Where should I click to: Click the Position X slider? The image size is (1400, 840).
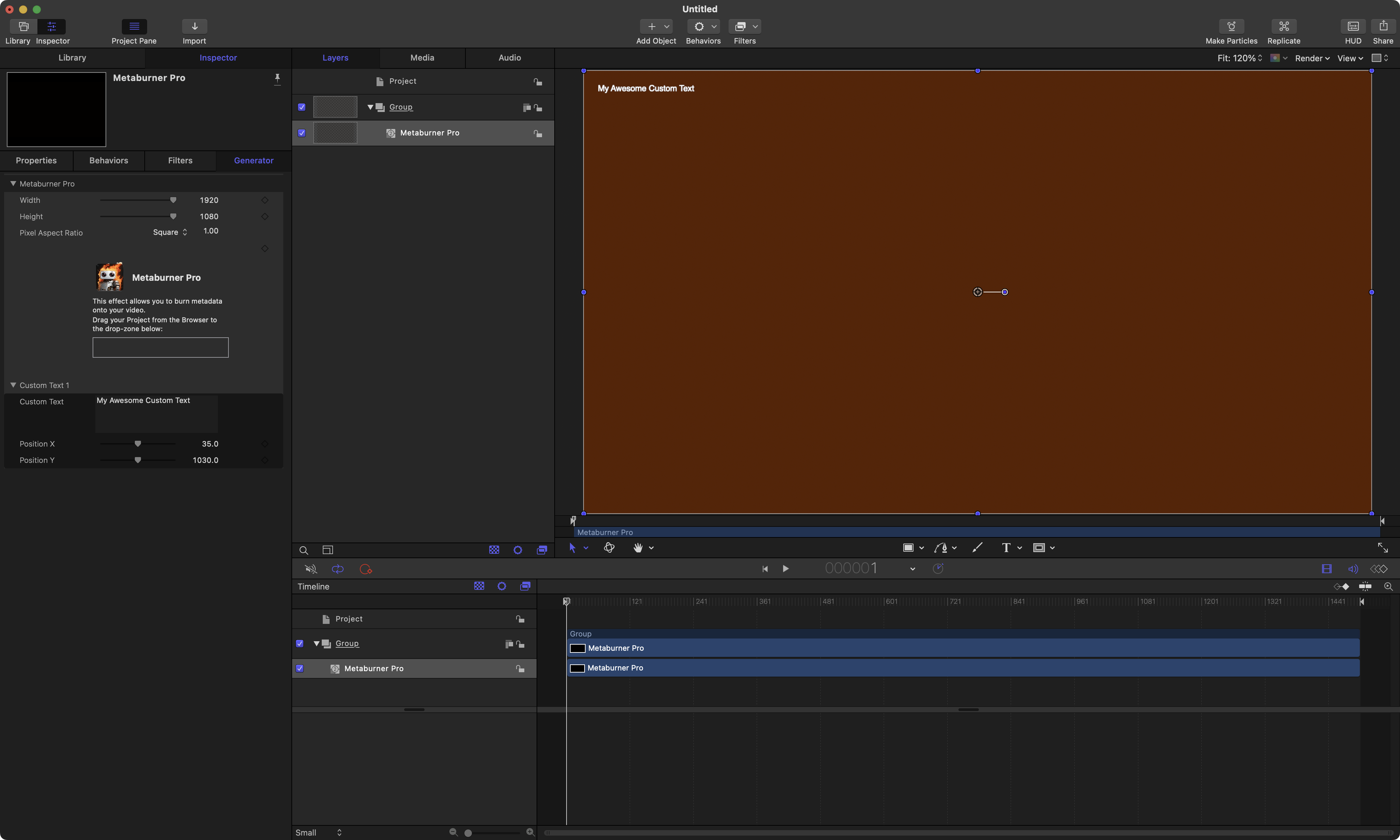(138, 444)
